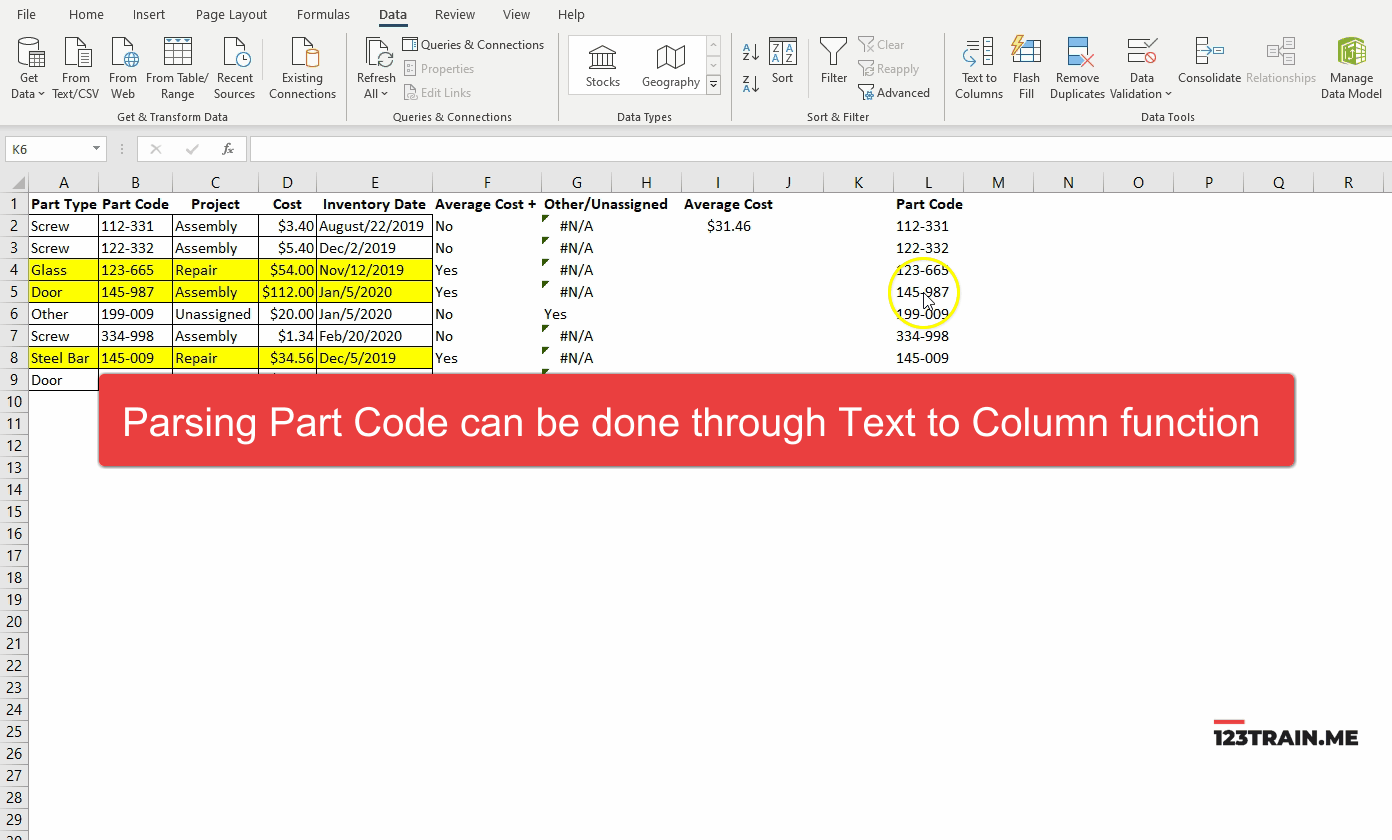The height and width of the screenshot is (840, 1392).
Task: Click in the formula bar
Action: 820,149
